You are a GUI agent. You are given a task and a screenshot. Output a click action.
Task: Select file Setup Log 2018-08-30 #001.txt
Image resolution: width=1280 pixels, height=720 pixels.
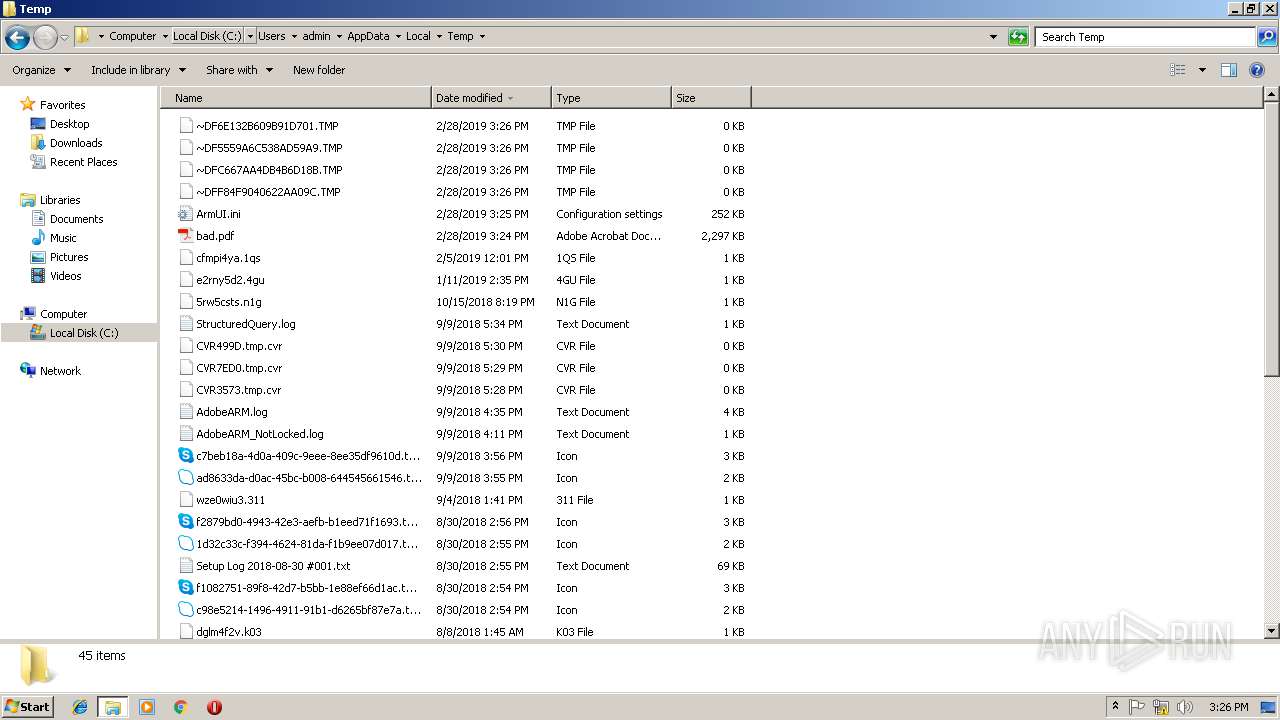click(273, 566)
